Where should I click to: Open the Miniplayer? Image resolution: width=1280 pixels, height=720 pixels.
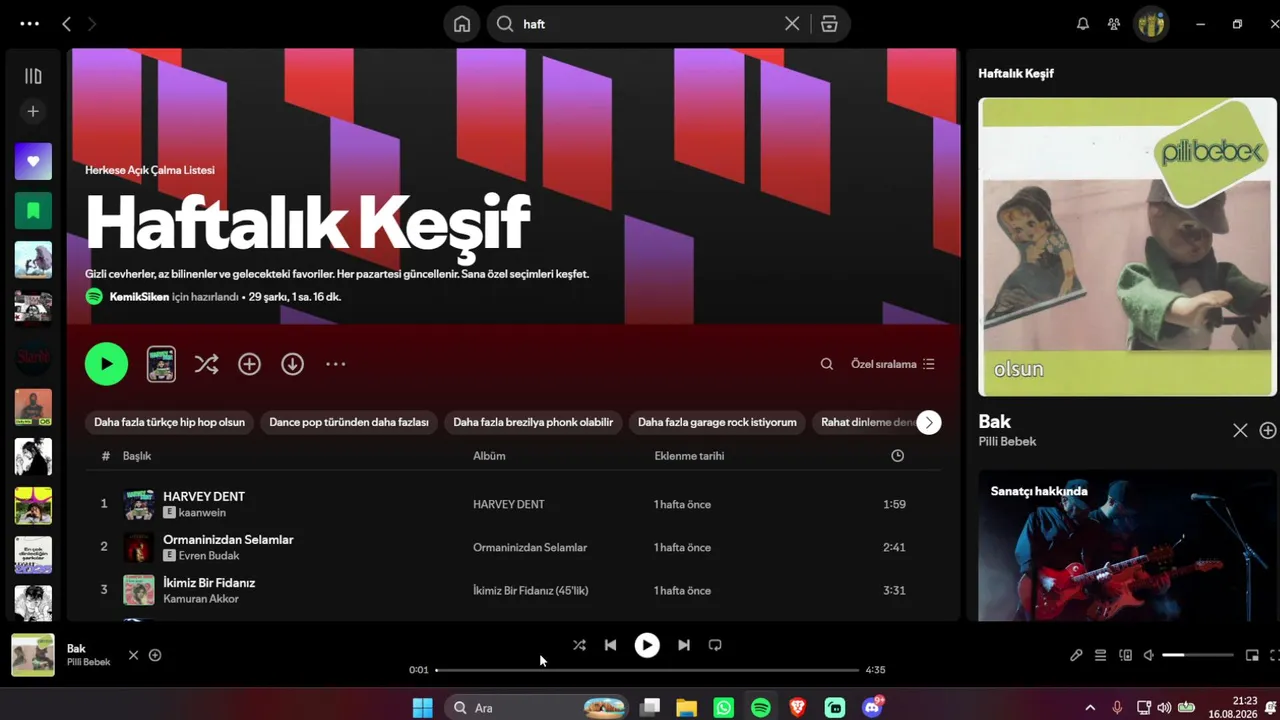(1252, 655)
